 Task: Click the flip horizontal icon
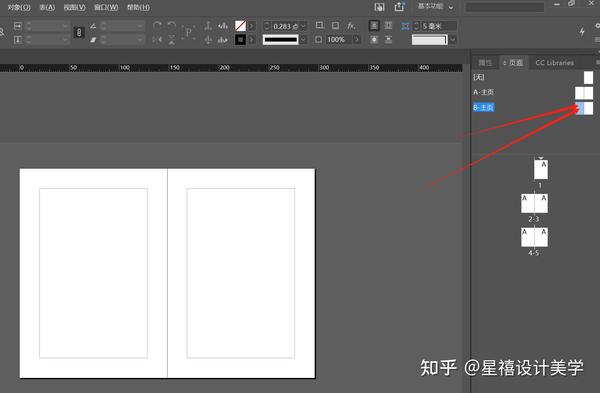[x=157, y=39]
